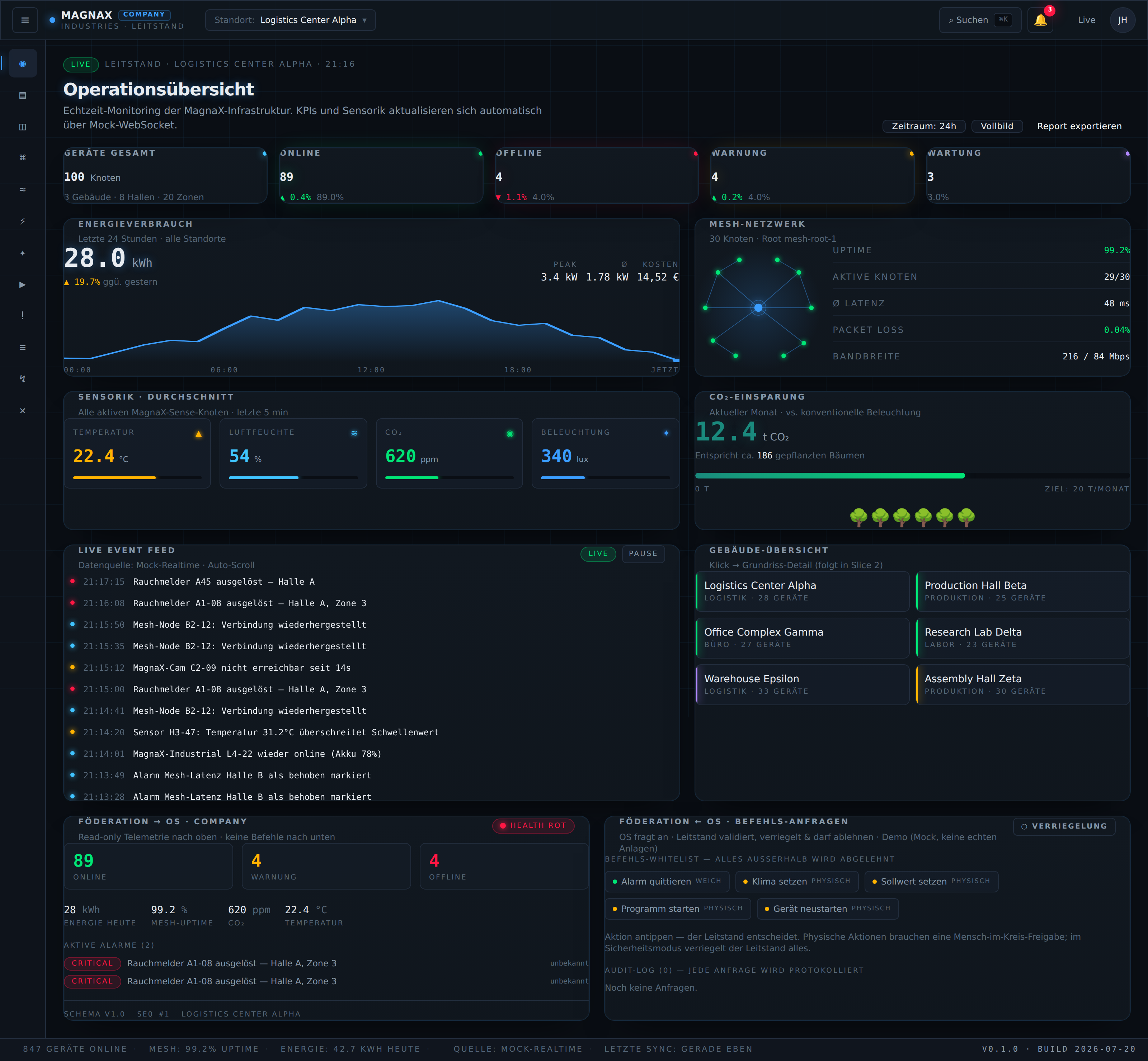The width and height of the screenshot is (1148, 1061).
Task: Select the central root node in the mesh graph
Action: 758,308
